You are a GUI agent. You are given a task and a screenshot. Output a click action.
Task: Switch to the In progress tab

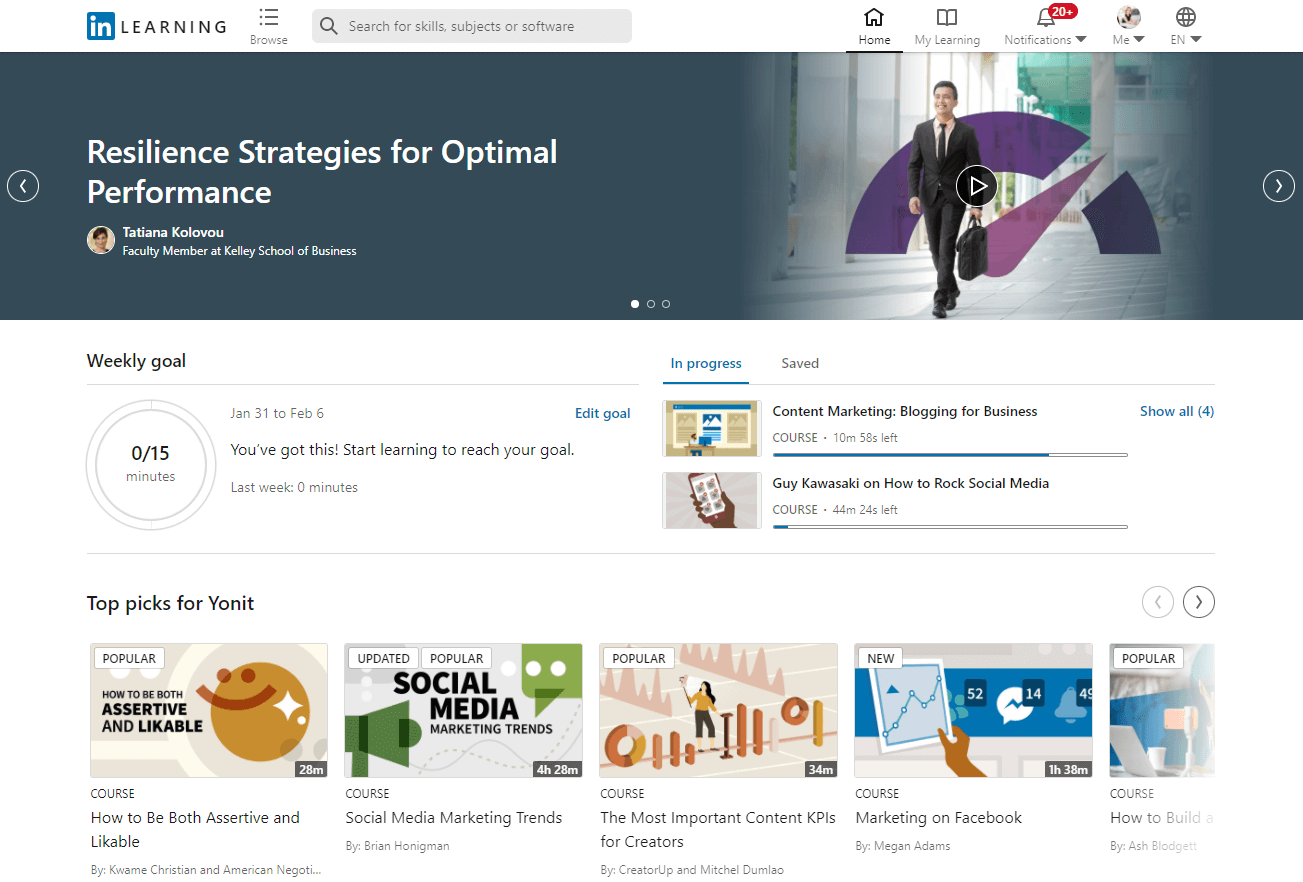pos(706,363)
